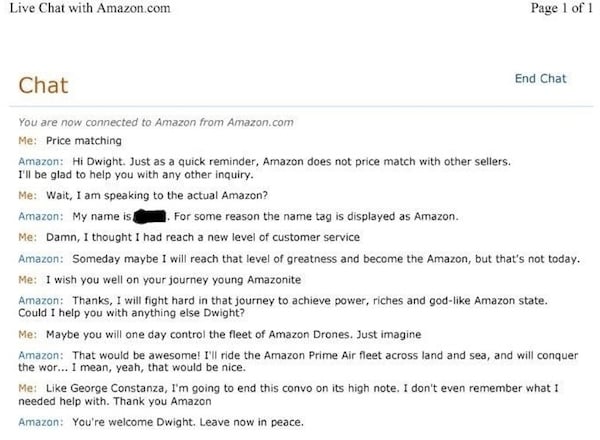
Task: Click the 'Someday maybe I will reach' reply
Action: pyautogui.click(x=326, y=259)
